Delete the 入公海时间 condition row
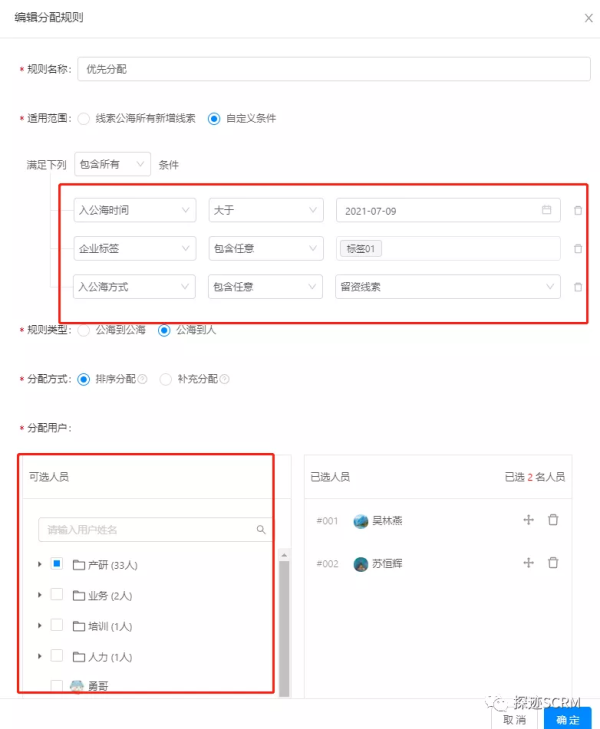 point(578,211)
